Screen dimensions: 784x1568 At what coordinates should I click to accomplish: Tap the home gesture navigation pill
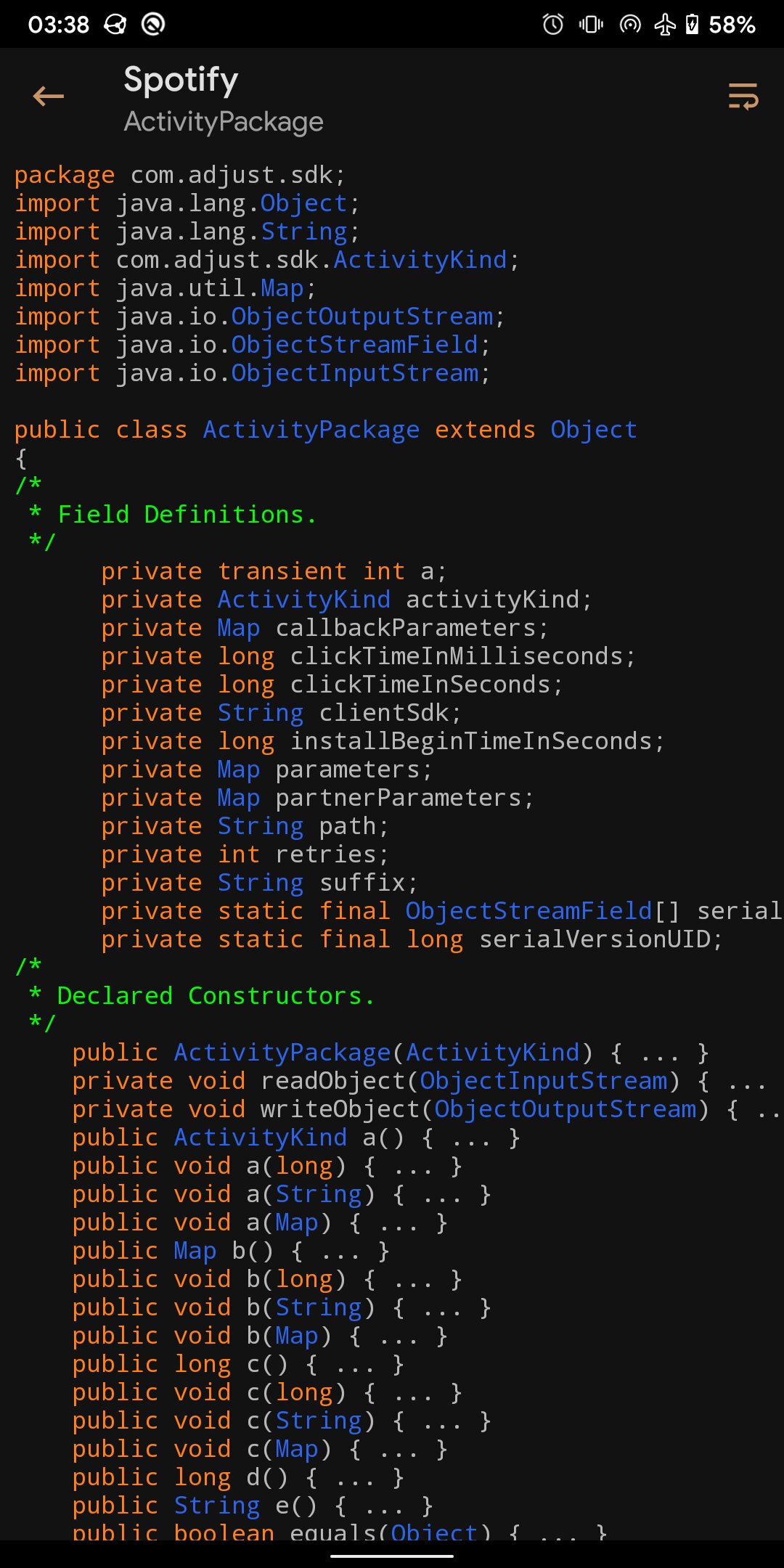pyautogui.click(x=392, y=1556)
